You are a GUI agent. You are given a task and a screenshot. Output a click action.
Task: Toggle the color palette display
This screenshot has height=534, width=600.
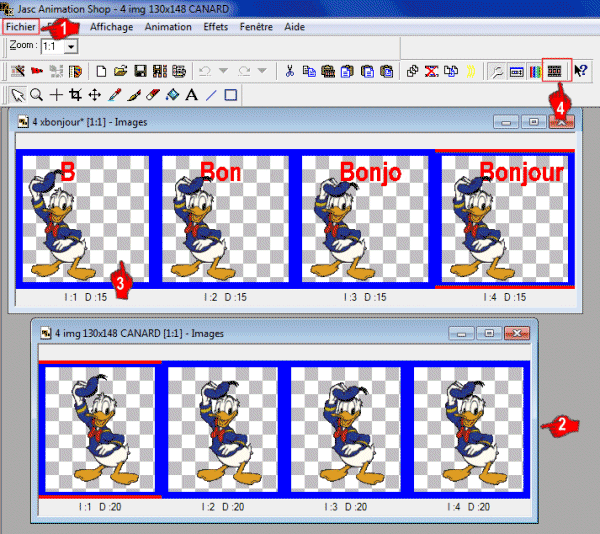coord(535,71)
